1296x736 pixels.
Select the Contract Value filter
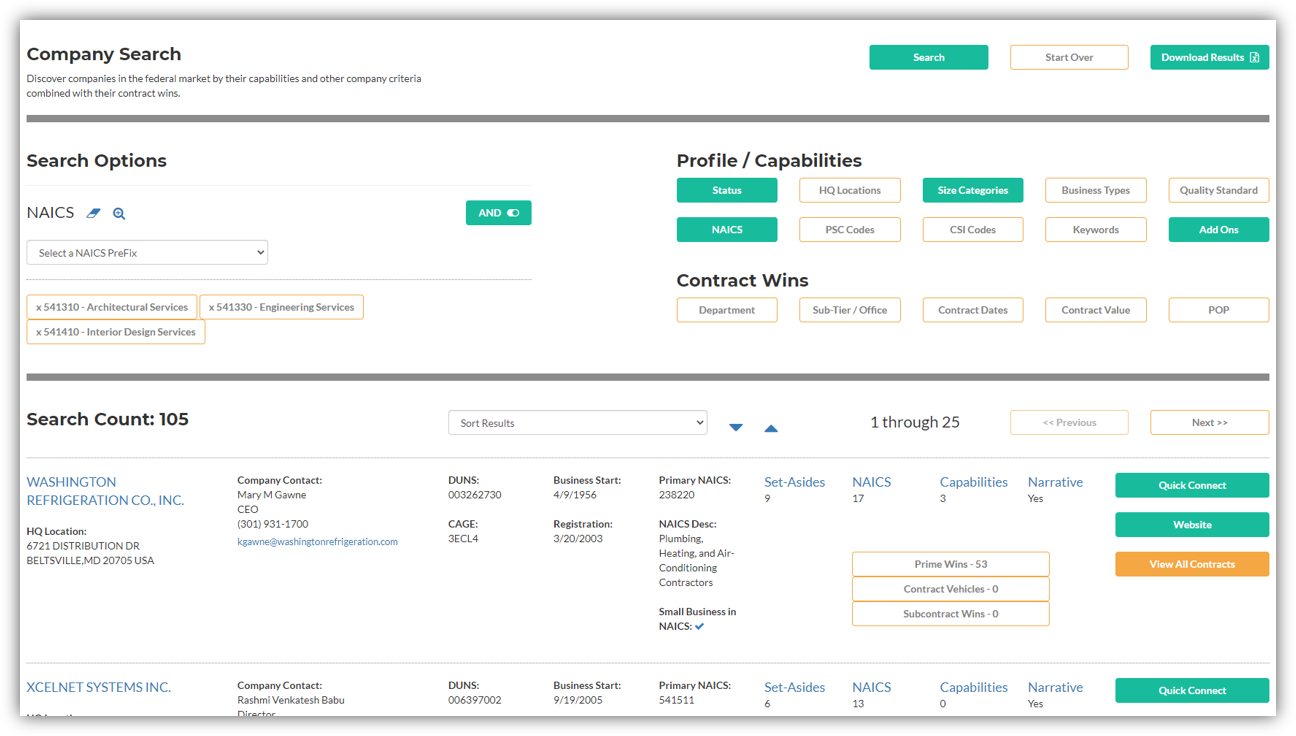pyautogui.click(x=1096, y=310)
